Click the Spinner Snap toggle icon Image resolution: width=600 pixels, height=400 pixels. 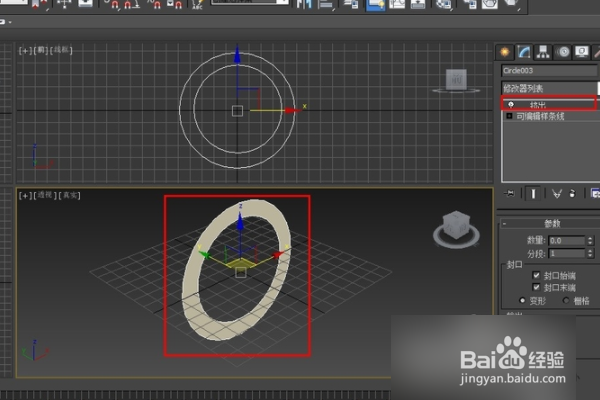tap(174, 4)
